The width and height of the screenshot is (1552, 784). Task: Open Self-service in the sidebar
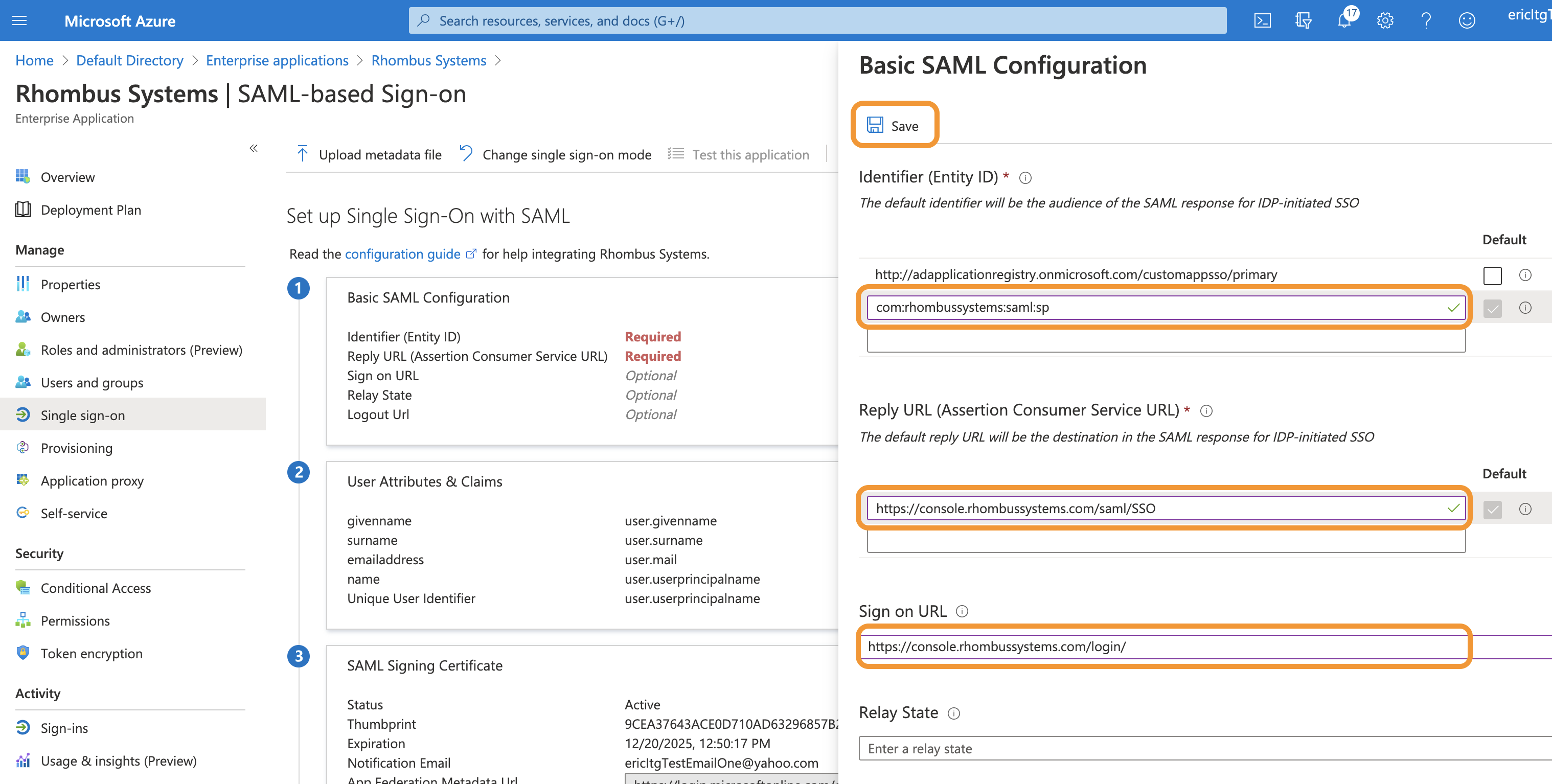tap(74, 513)
